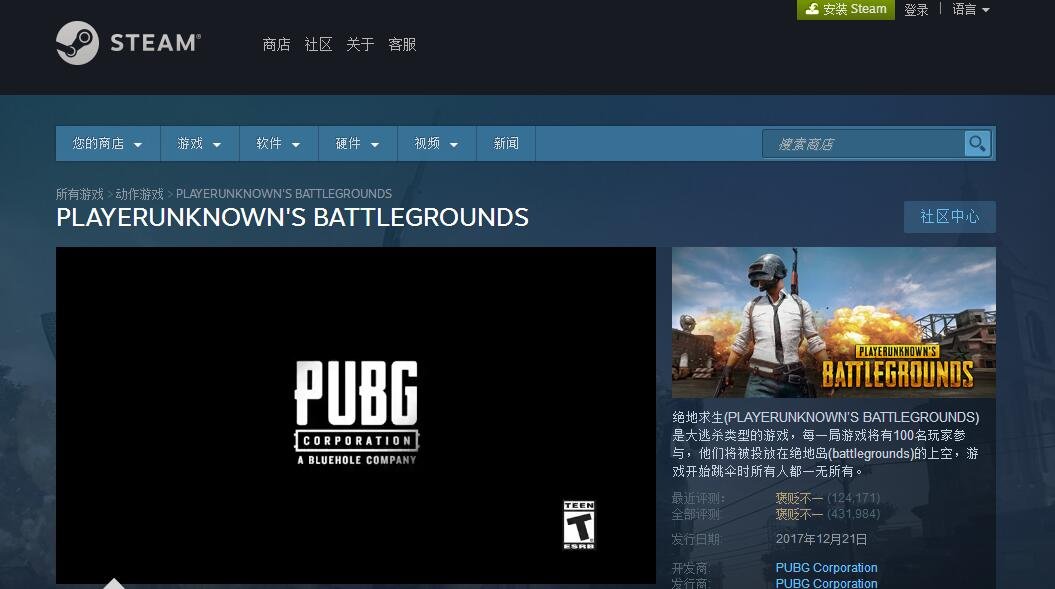1055x589 pixels.
Task: Select the 新闻 navigation item
Action: (506, 143)
